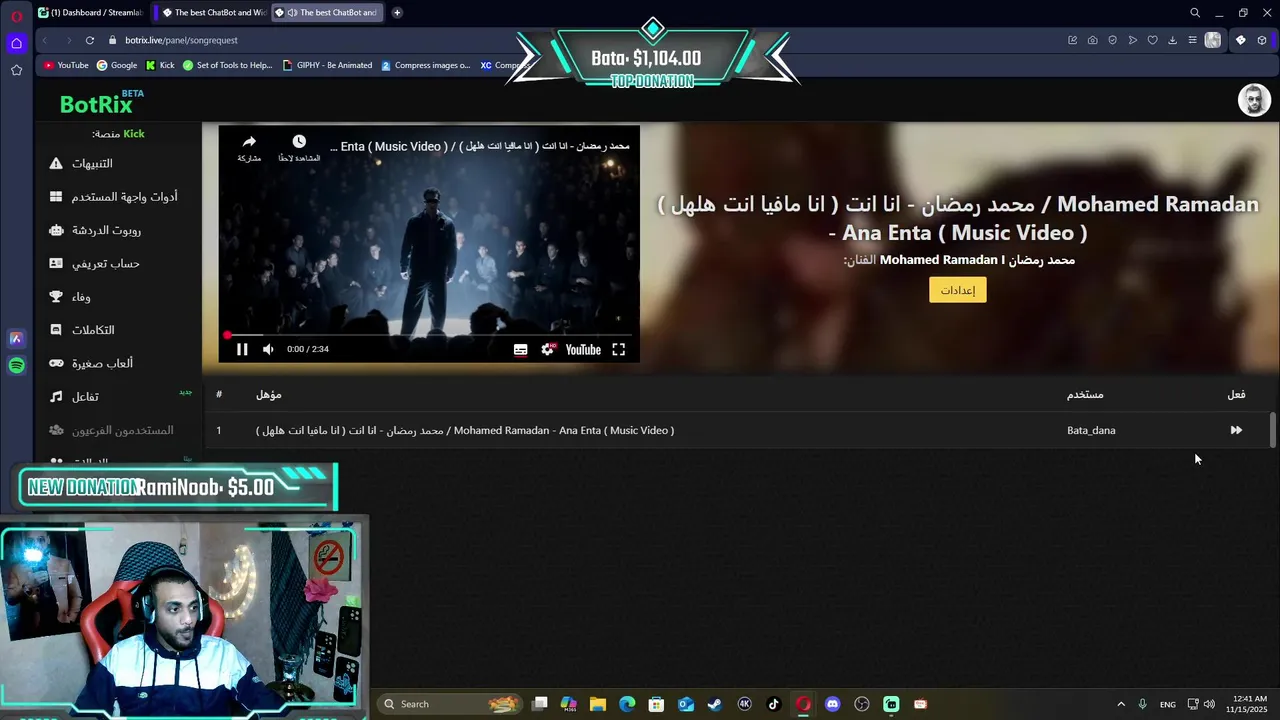This screenshot has width=1280, height=720.
Task: Open Microsoft Edge from taskbar
Action: coord(627,704)
